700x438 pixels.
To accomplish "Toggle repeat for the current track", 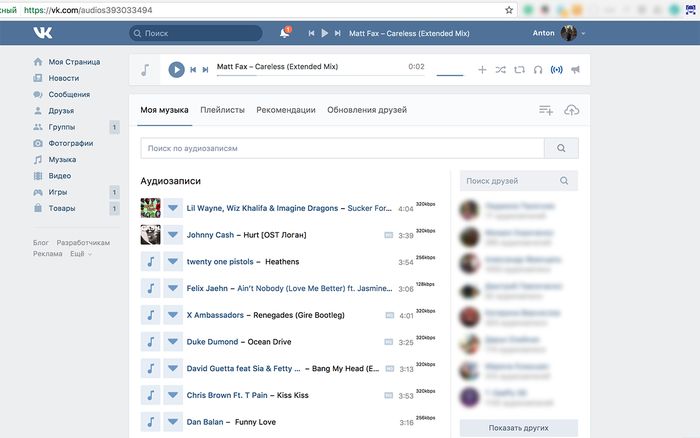I will pyautogui.click(x=519, y=70).
